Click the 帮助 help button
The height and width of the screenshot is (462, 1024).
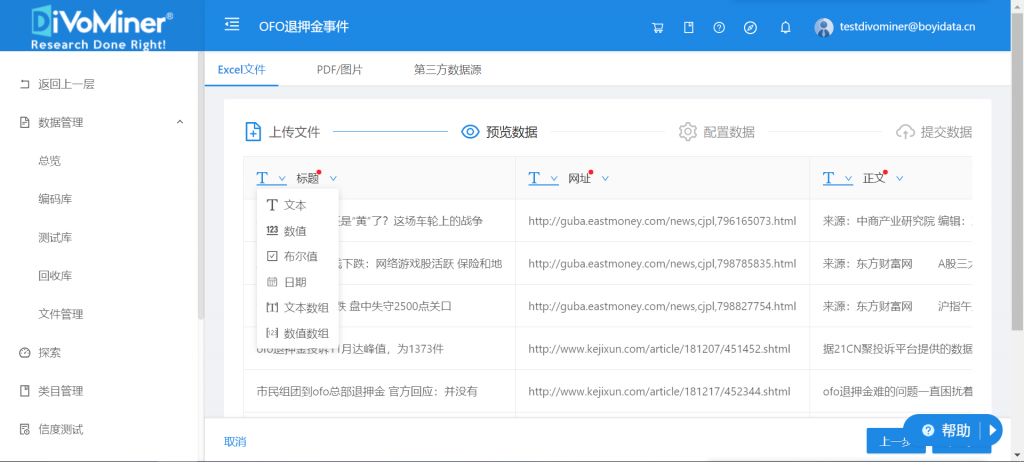click(953, 431)
